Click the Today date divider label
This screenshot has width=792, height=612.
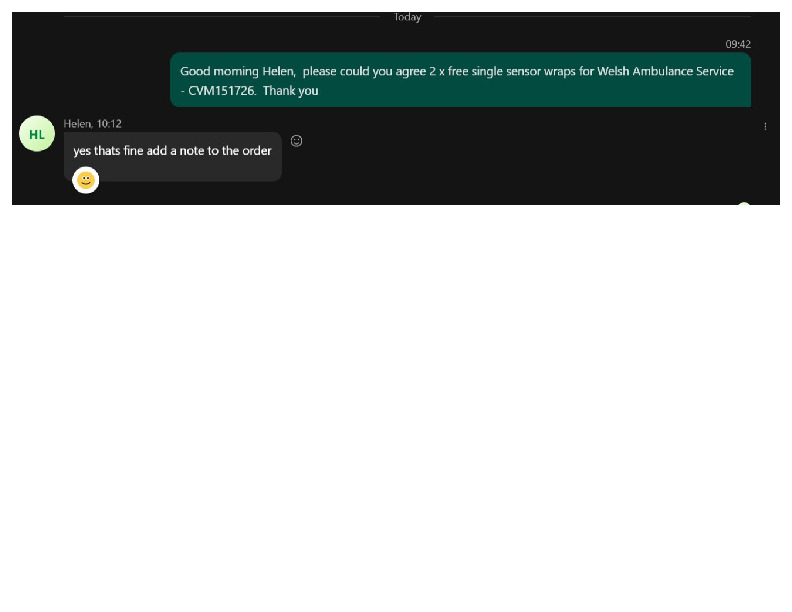(407, 17)
